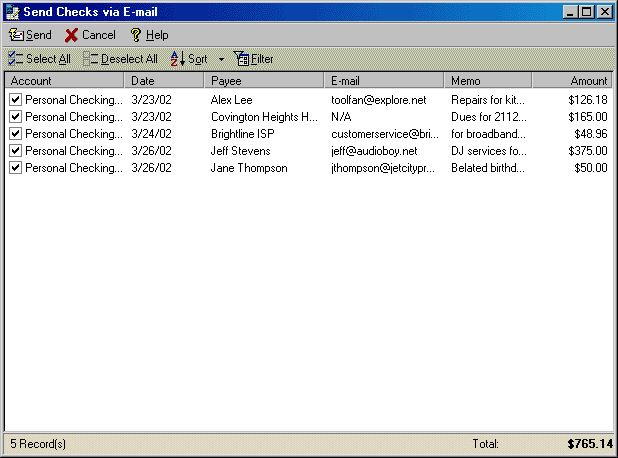
Task: Click the Sort label
Action: coord(197,59)
